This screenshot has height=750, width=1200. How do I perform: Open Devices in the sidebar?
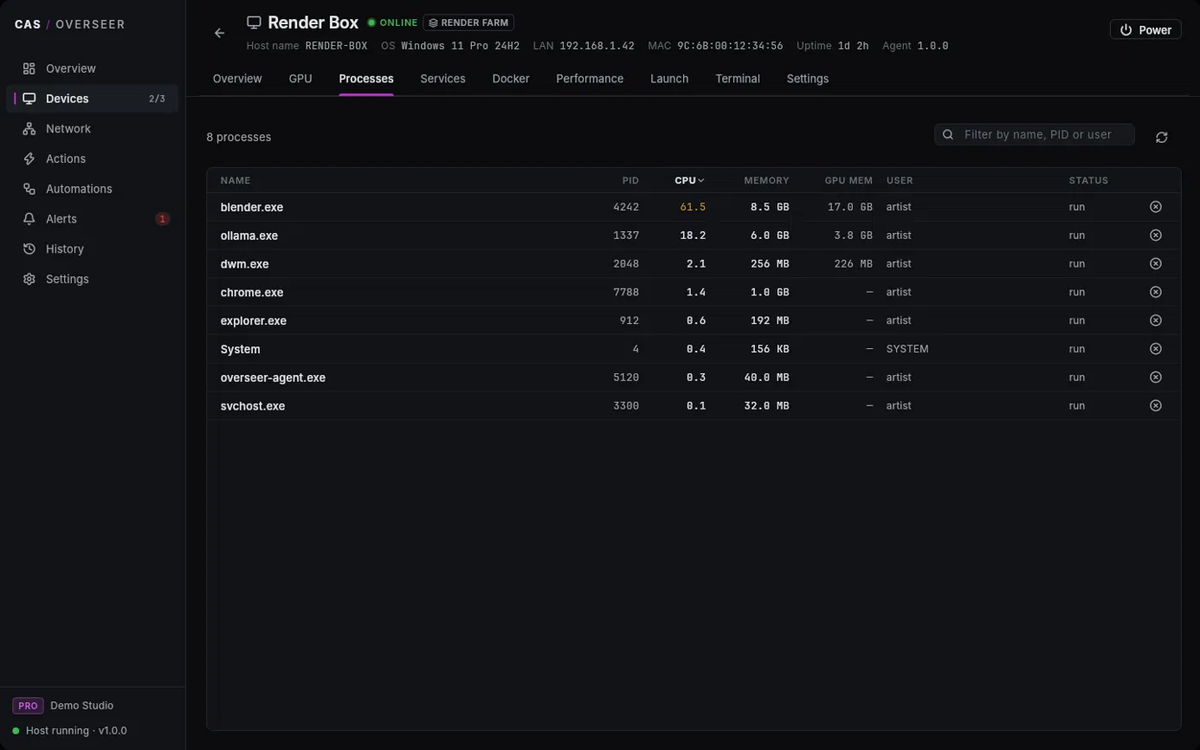[92, 99]
